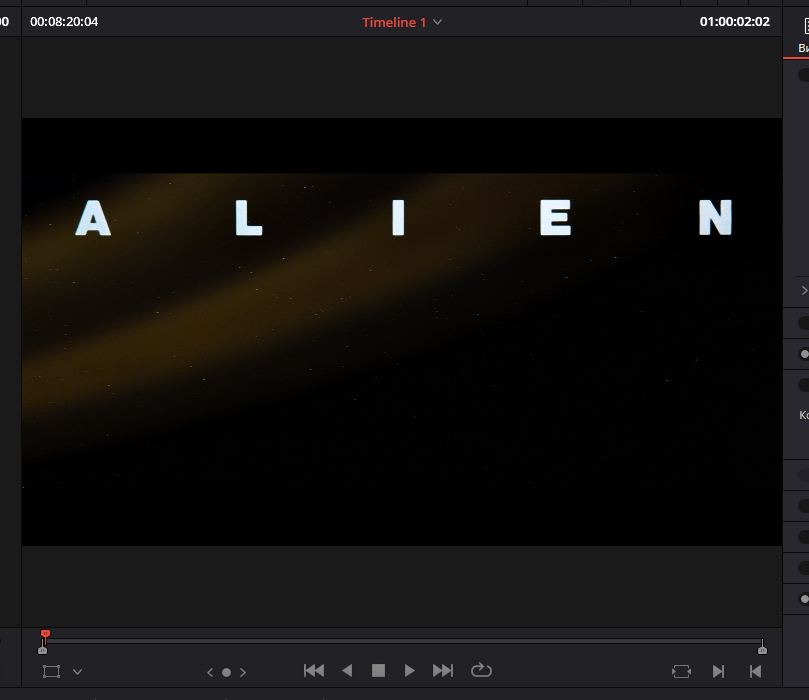Play in reverse button

tap(347, 671)
